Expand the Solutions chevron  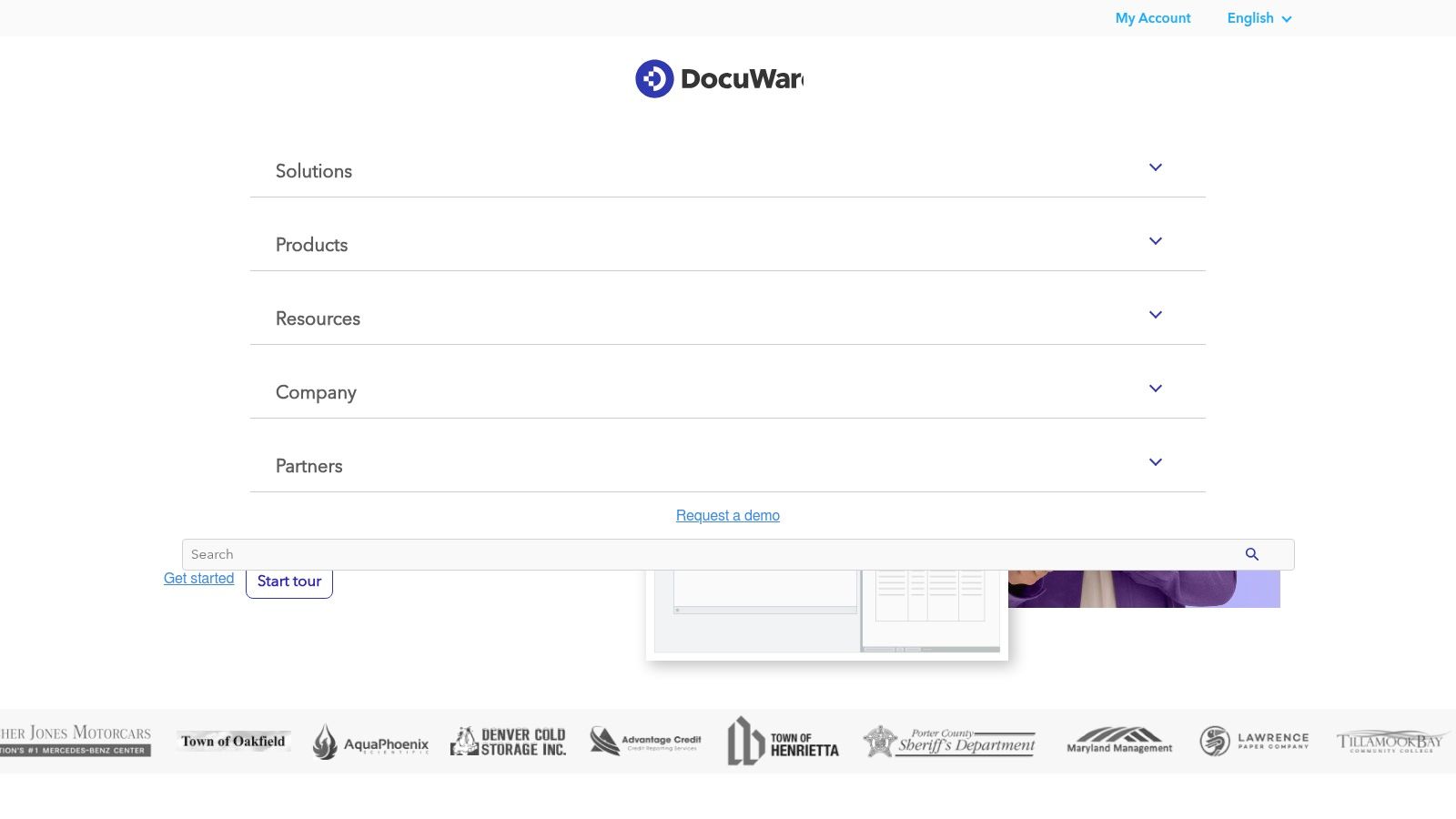1156,167
